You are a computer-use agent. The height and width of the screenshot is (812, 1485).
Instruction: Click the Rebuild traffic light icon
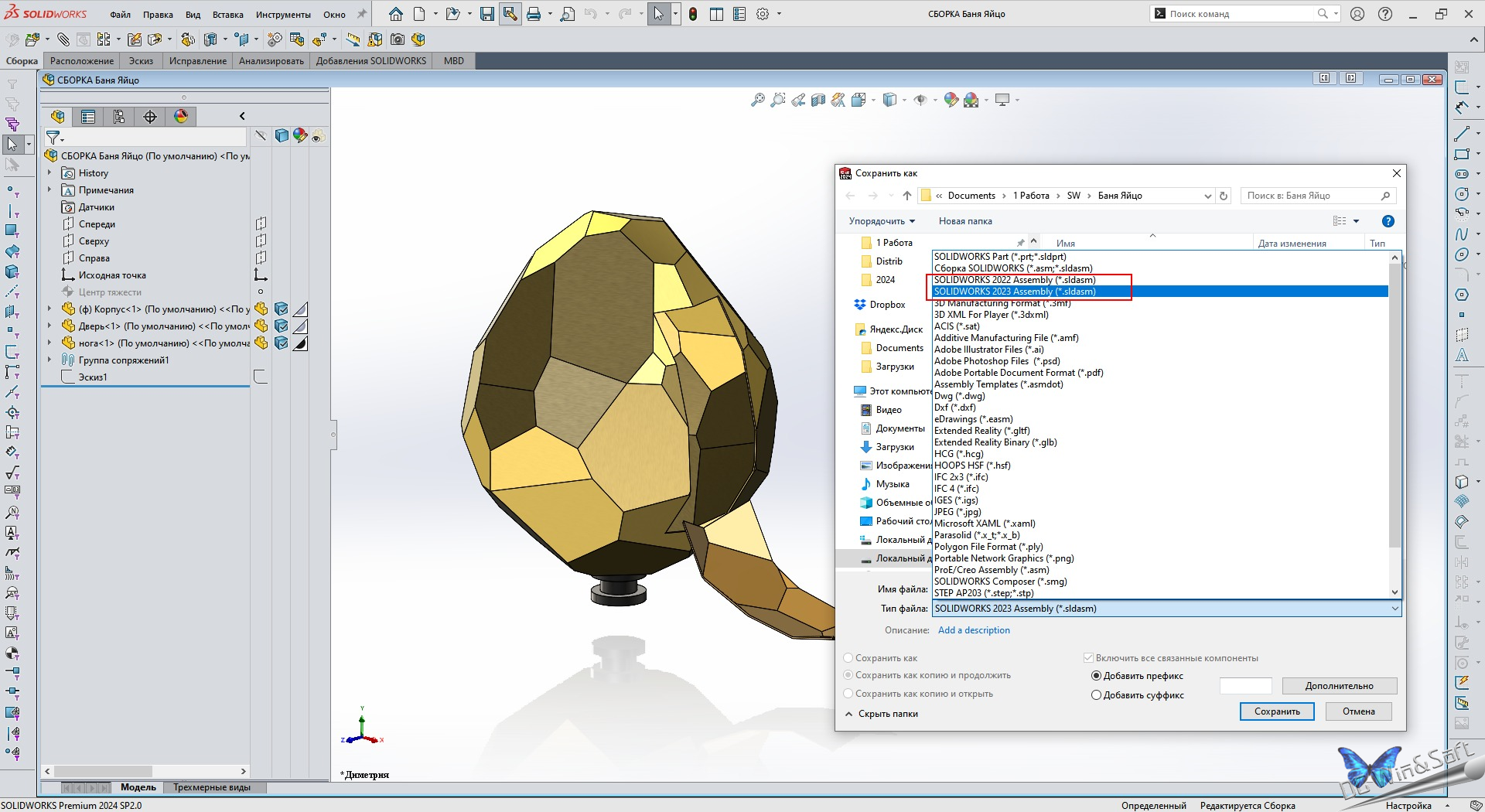[693, 14]
